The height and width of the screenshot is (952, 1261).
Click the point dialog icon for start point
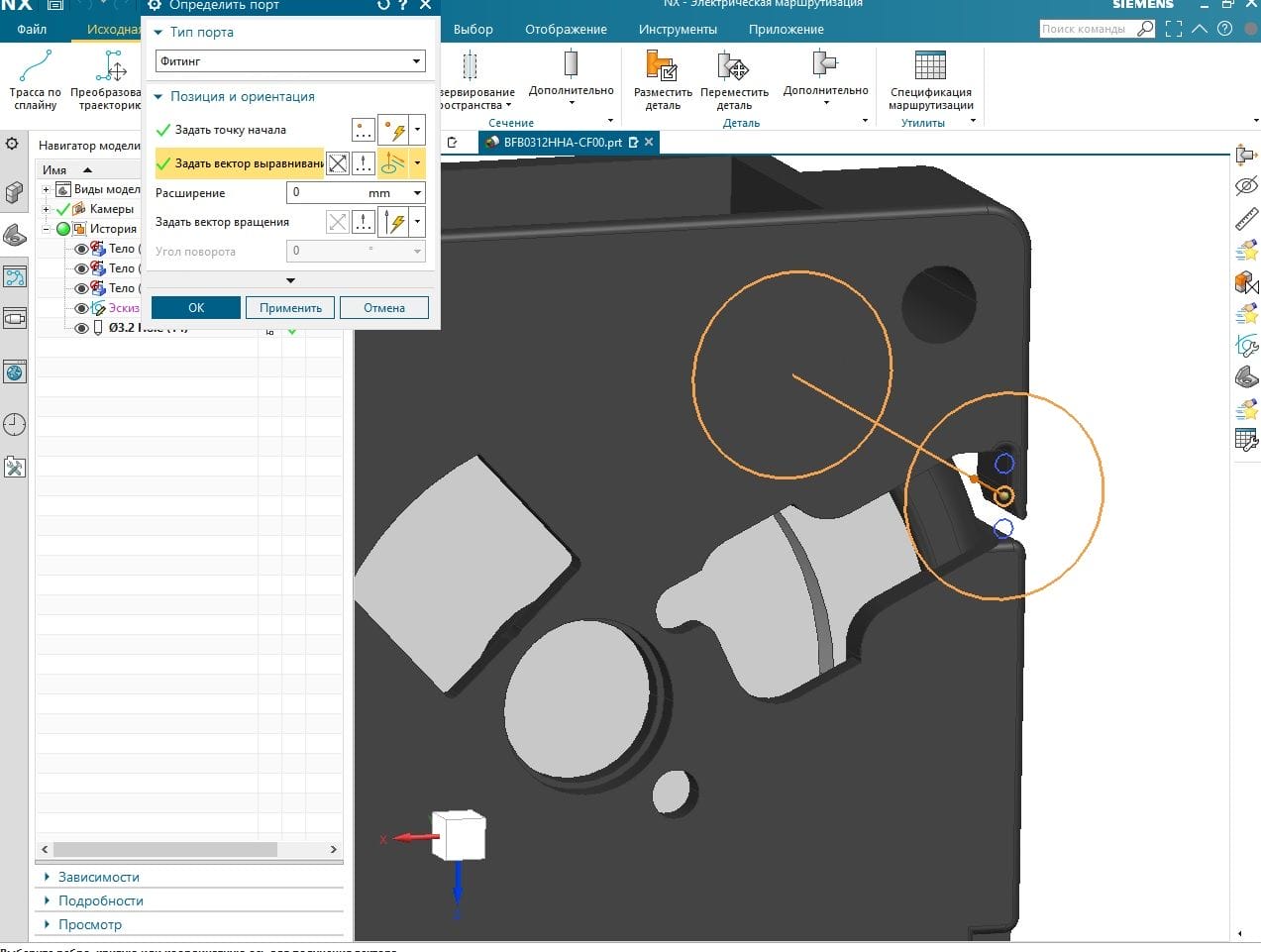click(x=364, y=130)
